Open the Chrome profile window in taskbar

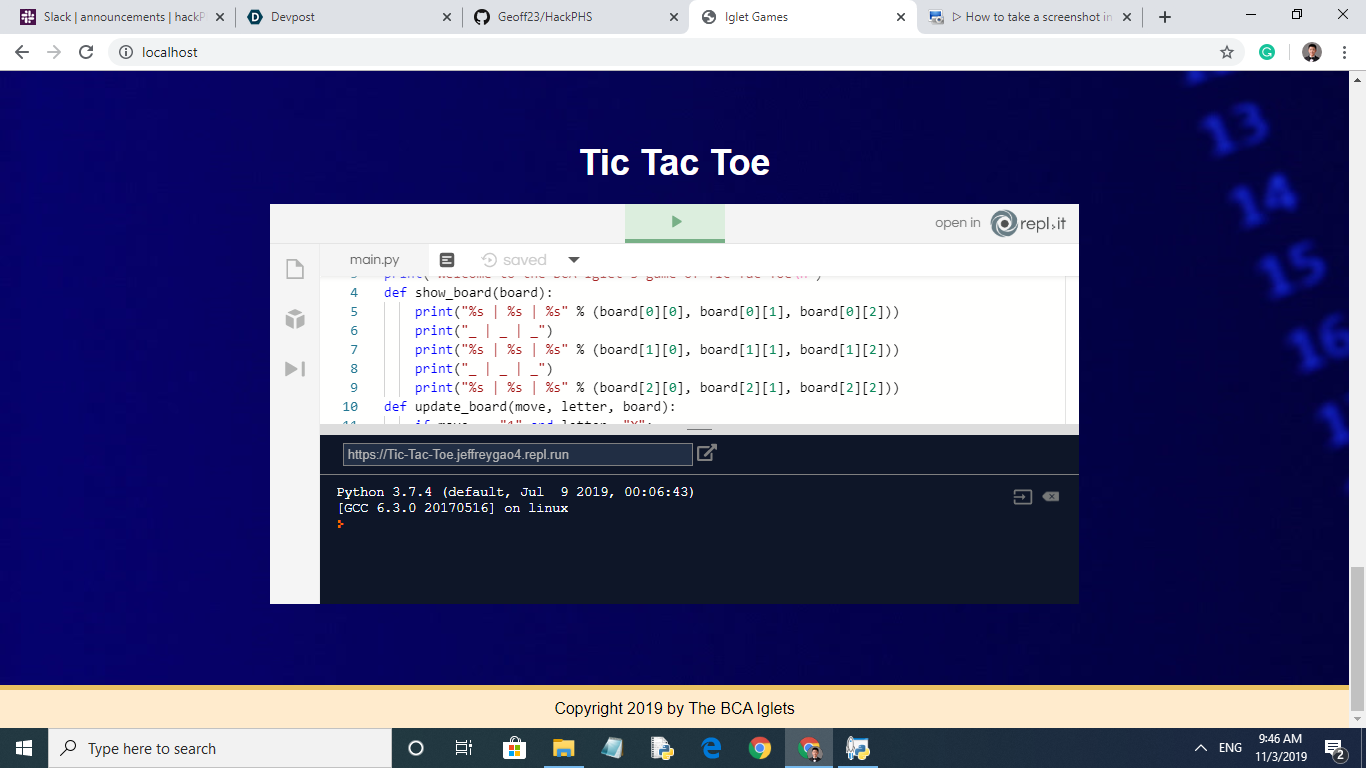[809, 748]
